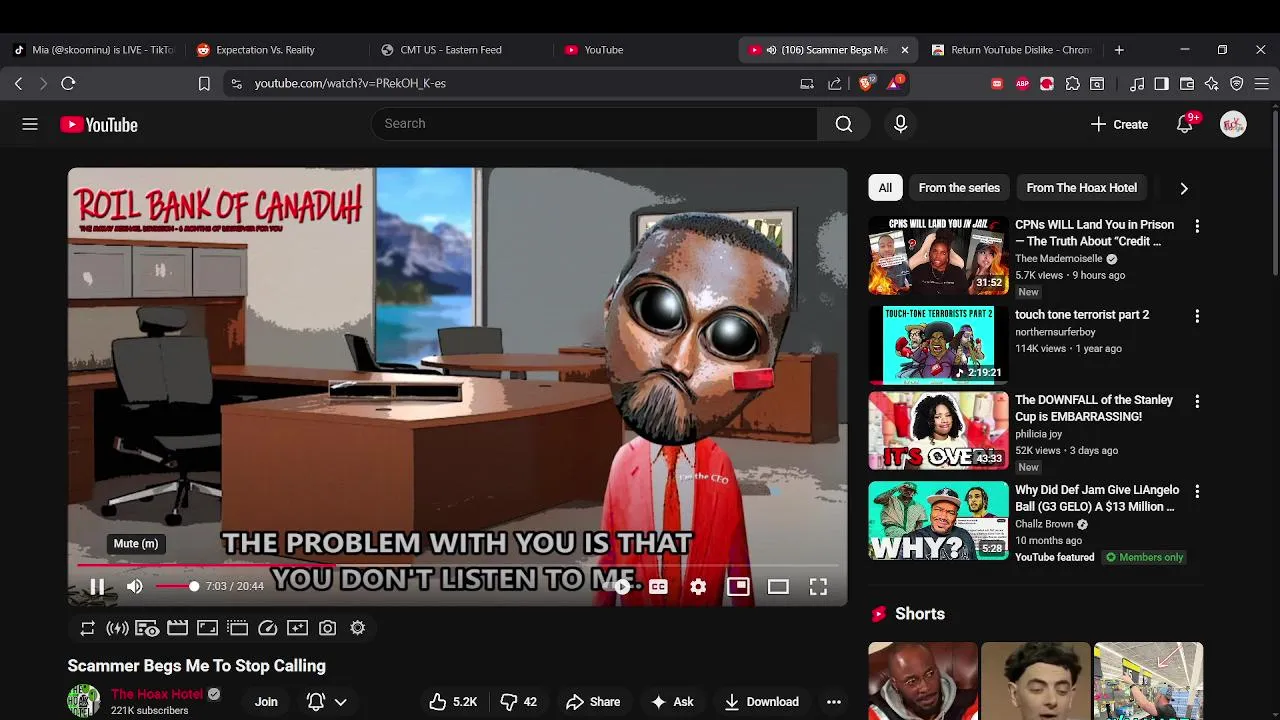1280x720 pixels.
Task: Click the Join channel button
Action: 266,702
